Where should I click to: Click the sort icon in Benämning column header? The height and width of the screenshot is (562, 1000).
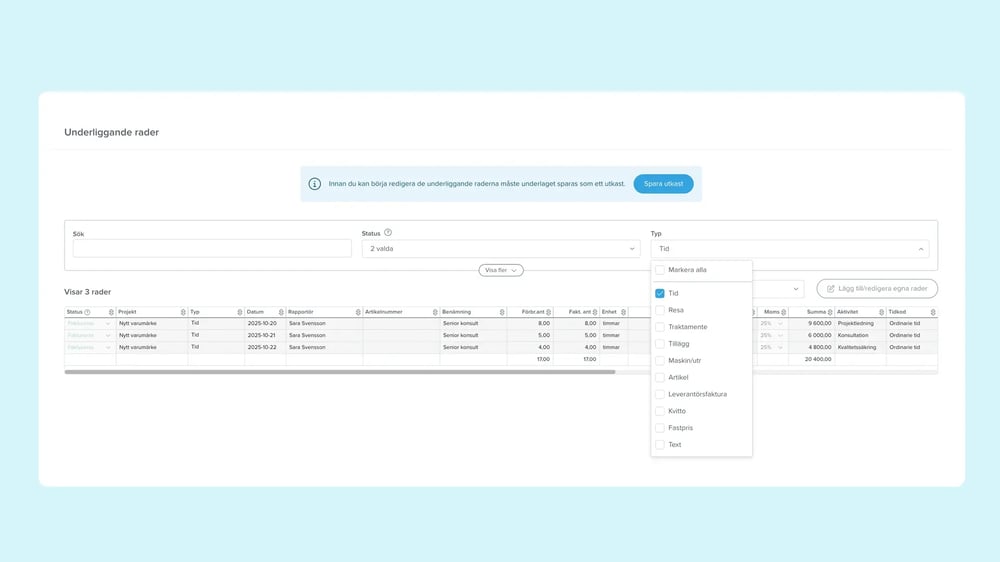click(x=503, y=312)
